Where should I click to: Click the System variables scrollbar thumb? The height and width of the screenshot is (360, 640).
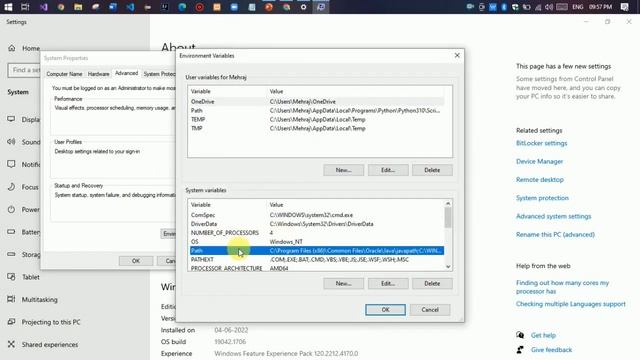click(448, 218)
